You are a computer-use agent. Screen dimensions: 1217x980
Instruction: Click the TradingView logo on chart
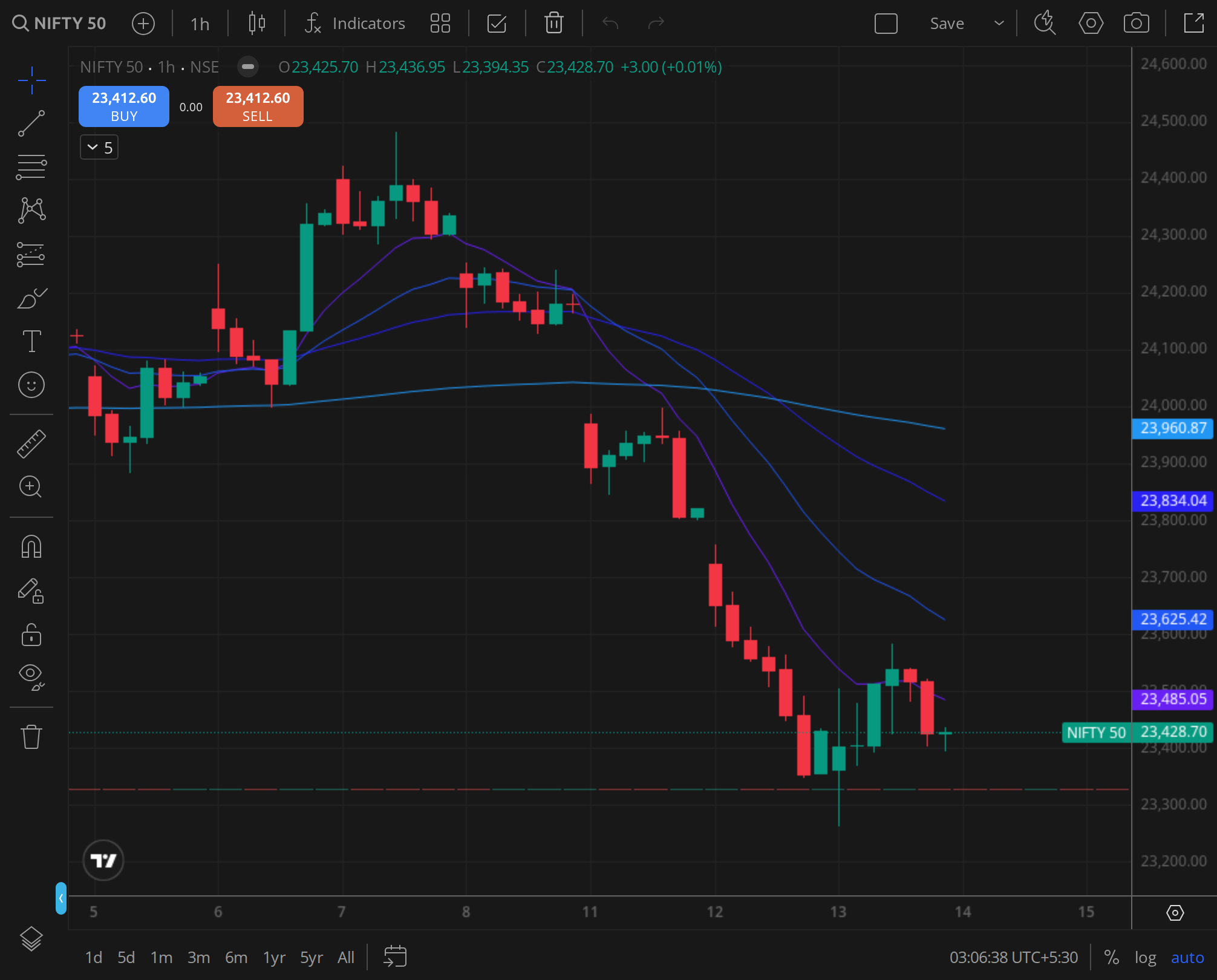pos(103,860)
